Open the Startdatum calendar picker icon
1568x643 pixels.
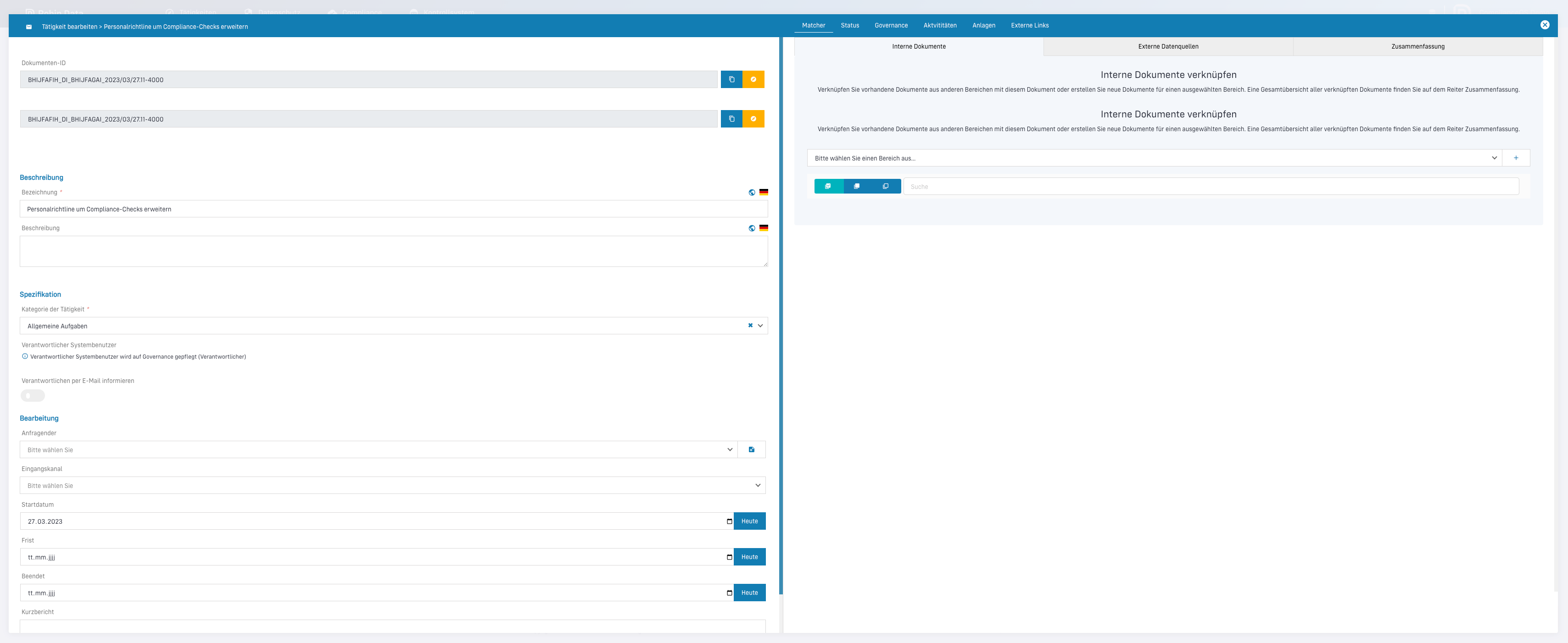tap(729, 521)
